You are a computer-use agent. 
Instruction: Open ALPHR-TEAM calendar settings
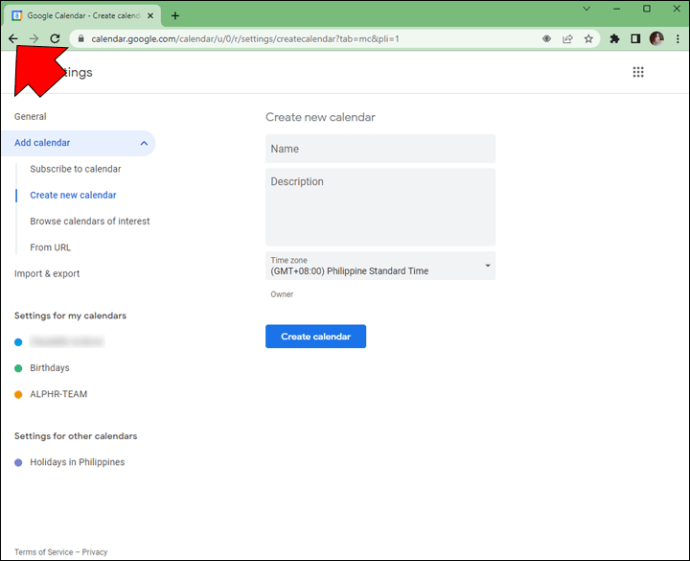click(58, 394)
